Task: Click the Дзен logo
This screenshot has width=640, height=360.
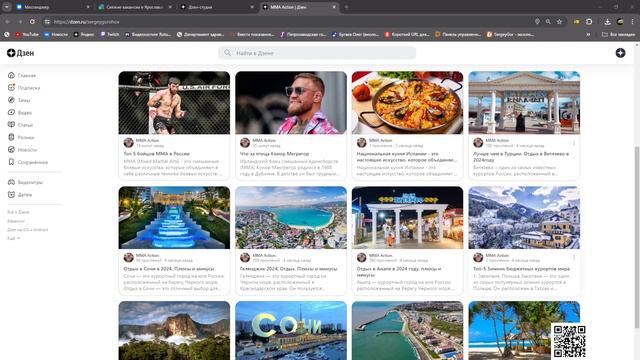Action: point(20,53)
